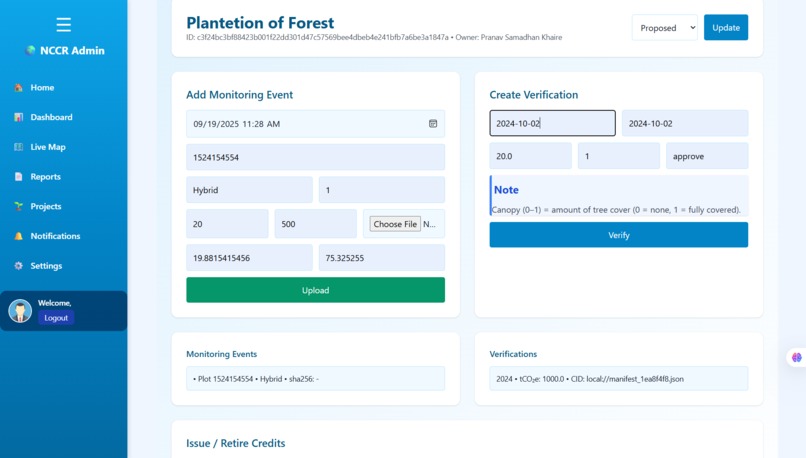This screenshot has width=806, height=458.
Task: Click the Monitoring Events heading
Action: (x=222, y=354)
